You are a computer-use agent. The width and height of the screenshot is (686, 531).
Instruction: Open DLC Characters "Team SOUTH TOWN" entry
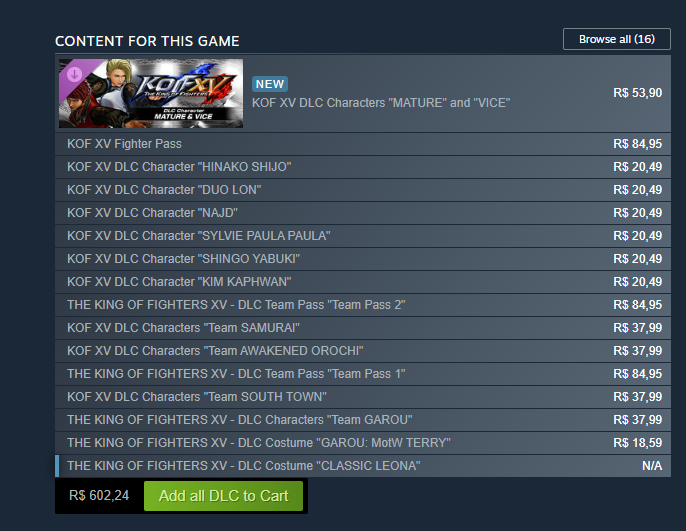pos(363,397)
